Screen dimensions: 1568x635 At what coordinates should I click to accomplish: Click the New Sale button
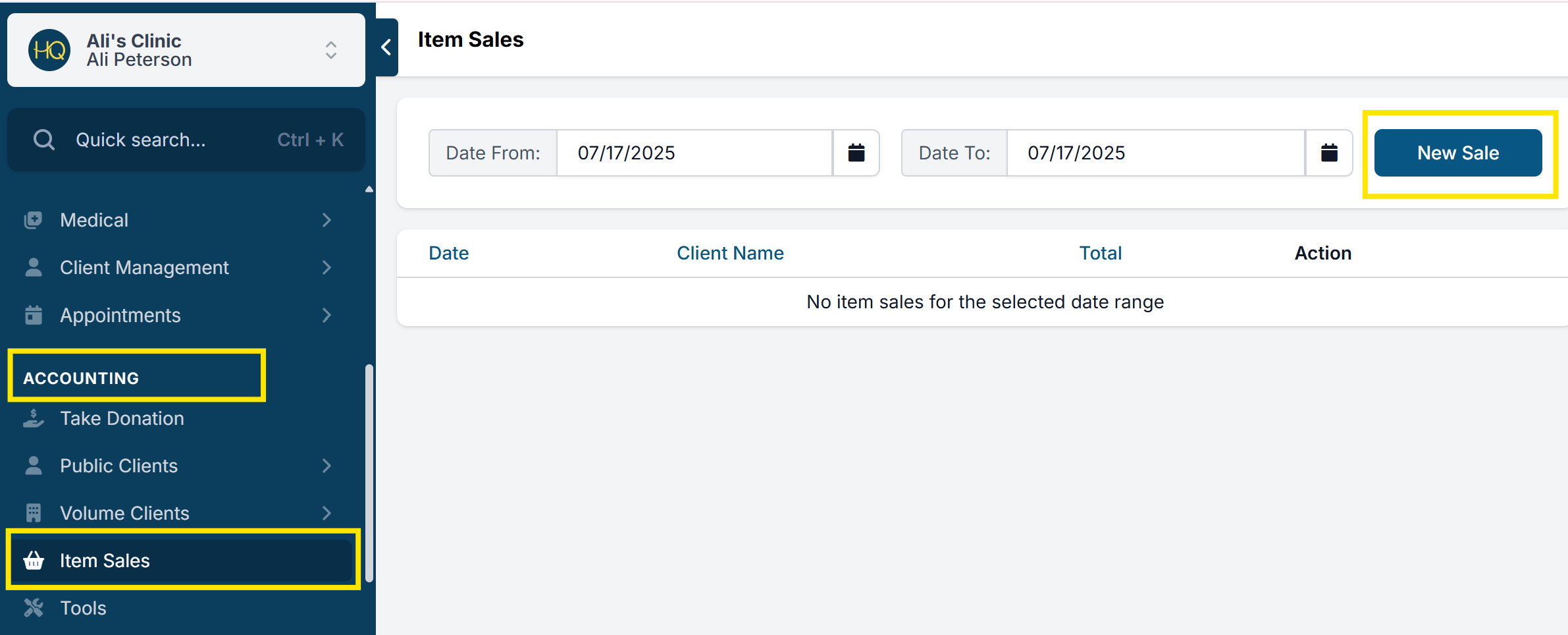(1457, 153)
